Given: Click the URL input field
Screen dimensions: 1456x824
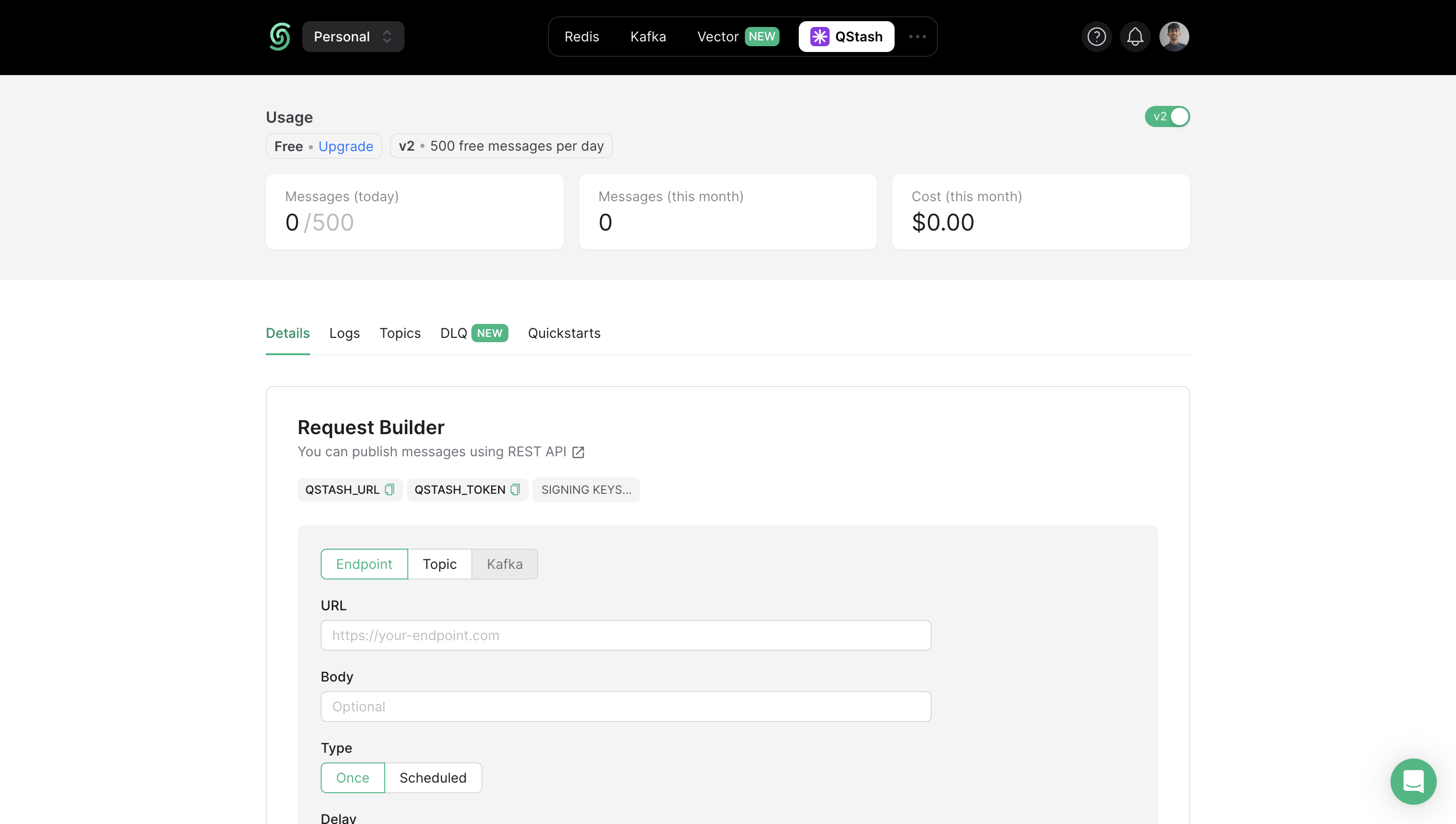Looking at the screenshot, I should 625,635.
